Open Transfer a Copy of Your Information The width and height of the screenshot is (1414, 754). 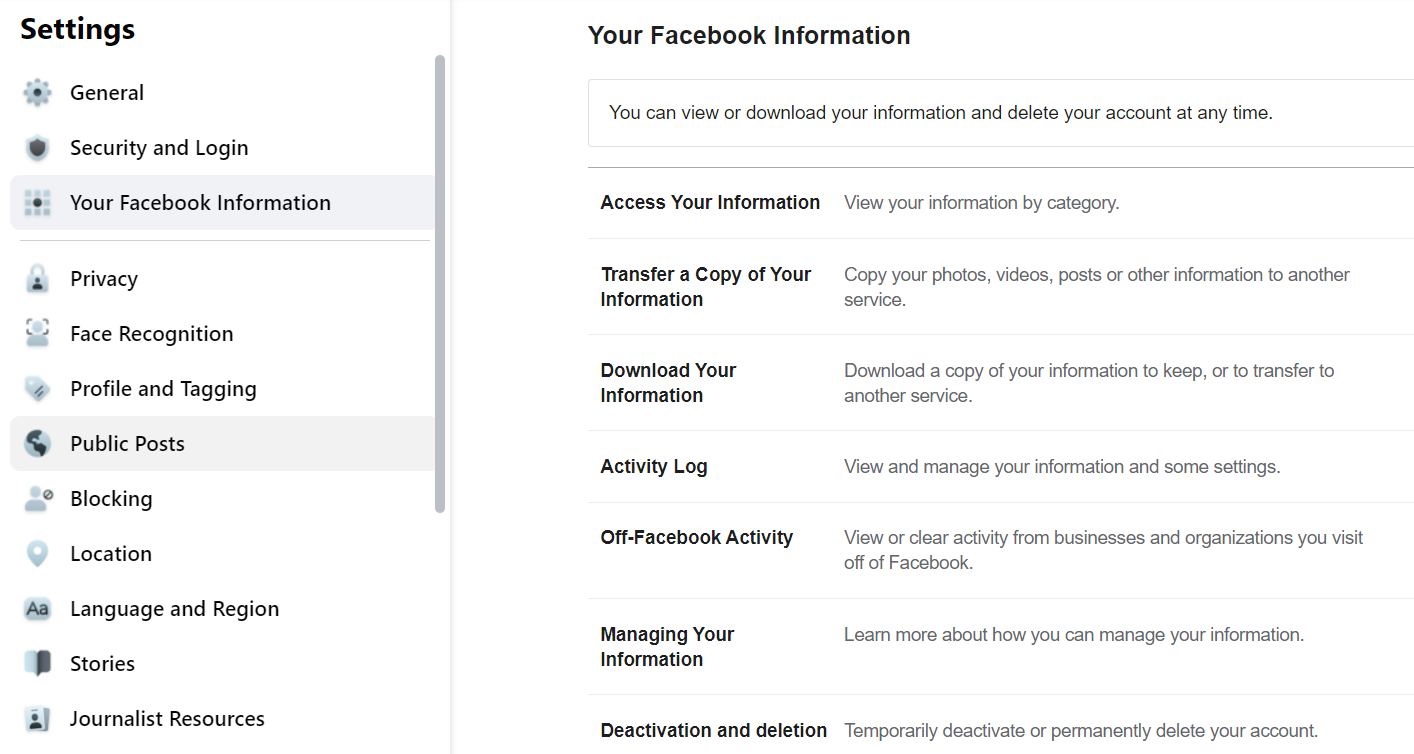coord(1001,287)
